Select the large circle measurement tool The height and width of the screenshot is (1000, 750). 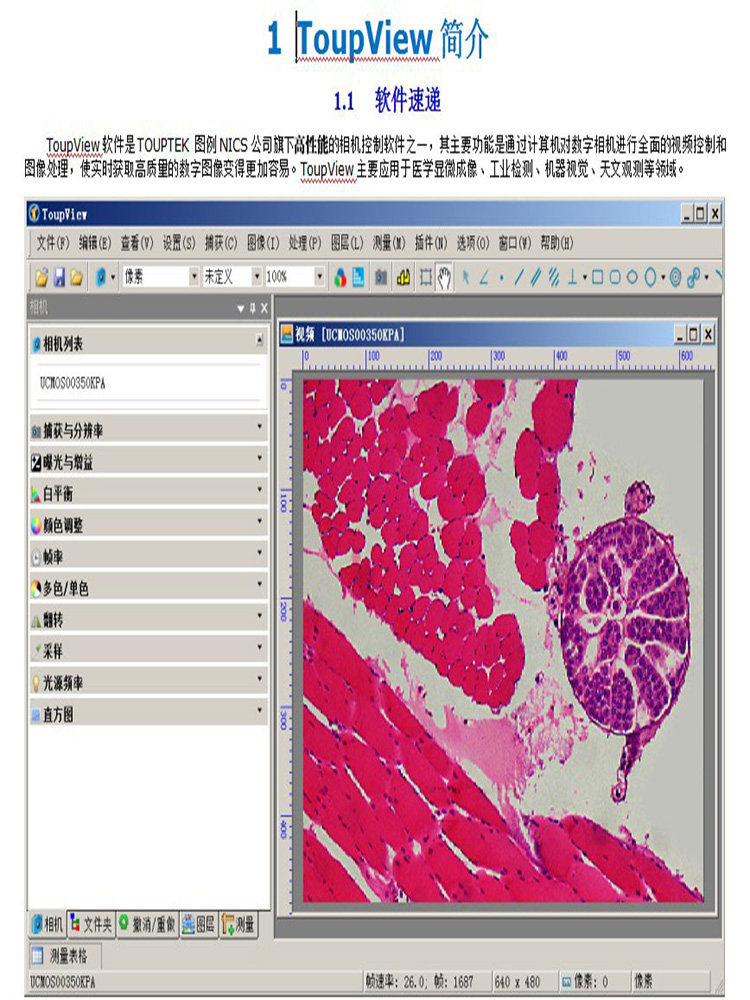[650, 277]
